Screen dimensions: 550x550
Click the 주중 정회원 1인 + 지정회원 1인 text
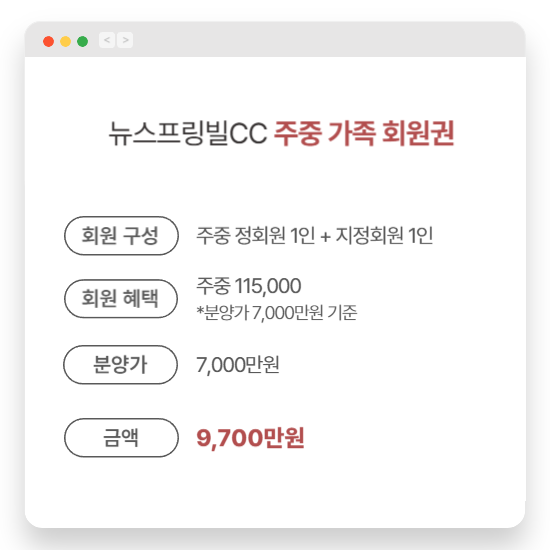coord(315,235)
